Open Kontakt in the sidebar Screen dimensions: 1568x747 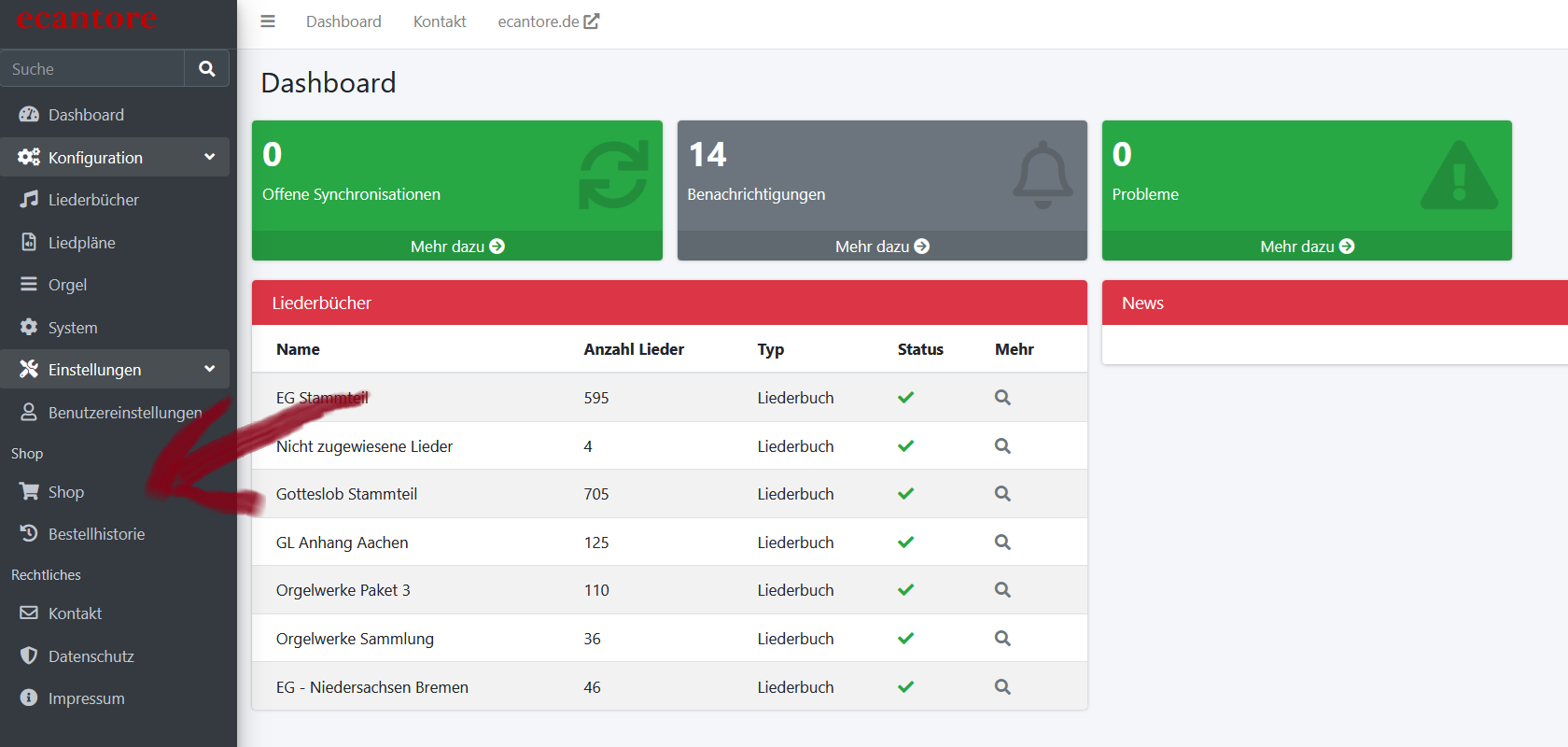pyautogui.click(x=115, y=613)
